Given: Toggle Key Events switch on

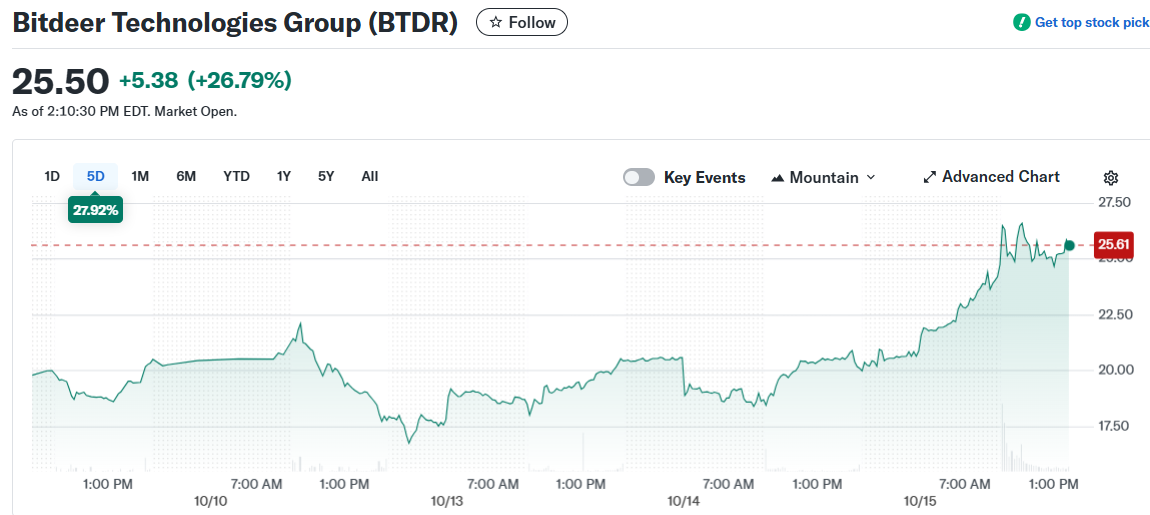Looking at the screenshot, I should click(638, 177).
